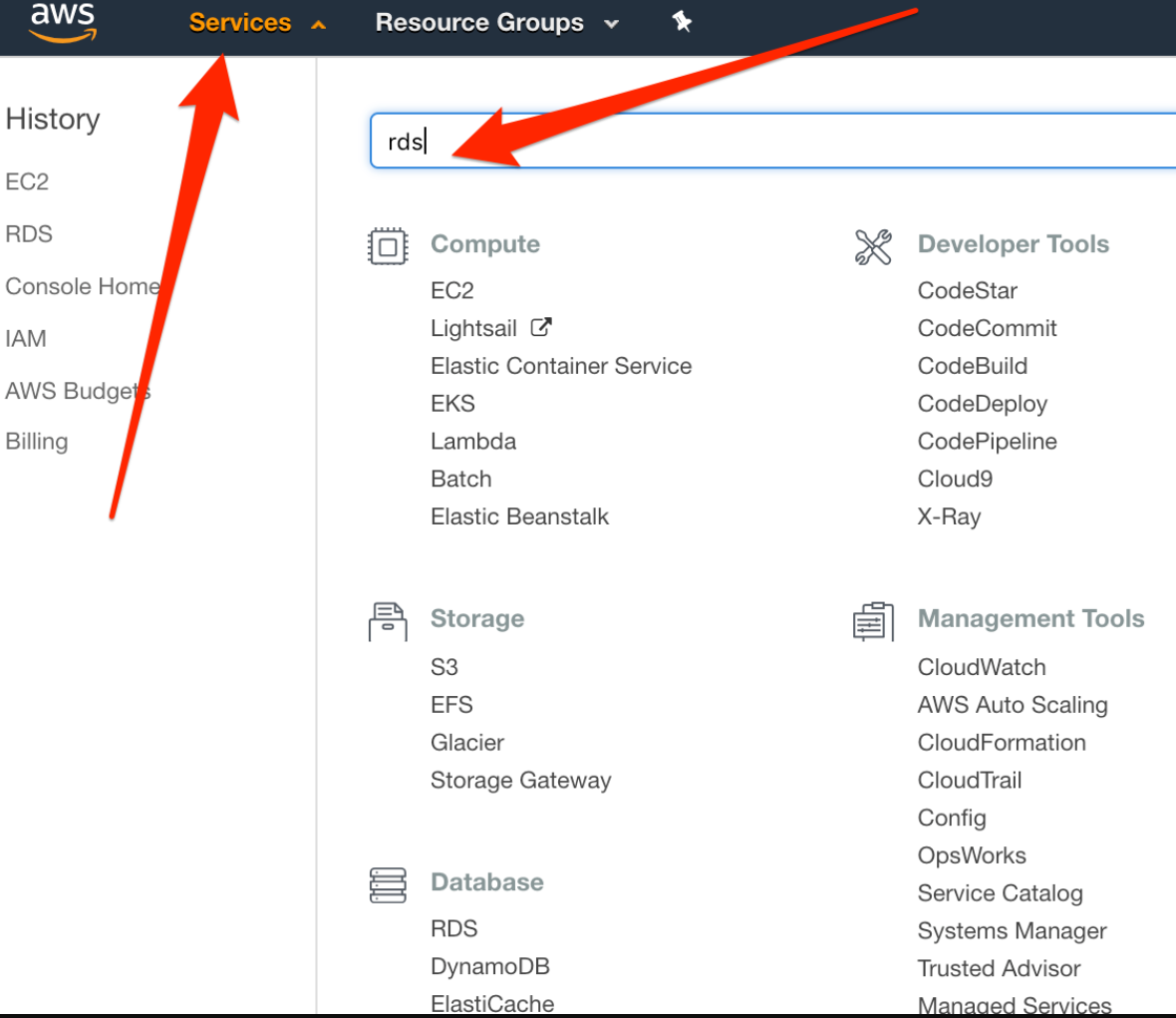Image resolution: width=1176 pixels, height=1018 pixels.
Task: Open EC2 under Compute
Action: tap(452, 290)
